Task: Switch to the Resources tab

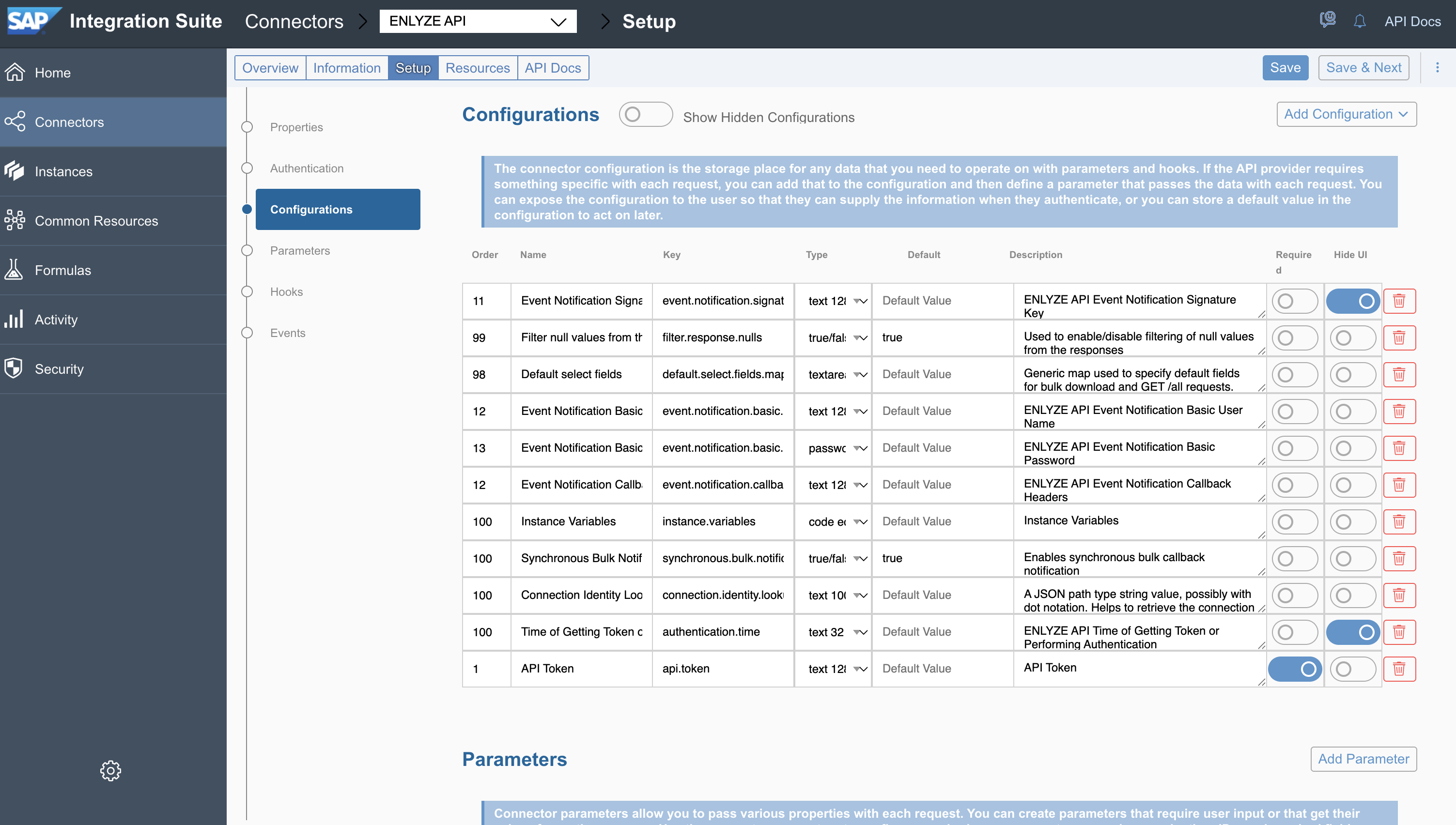Action: coord(477,68)
